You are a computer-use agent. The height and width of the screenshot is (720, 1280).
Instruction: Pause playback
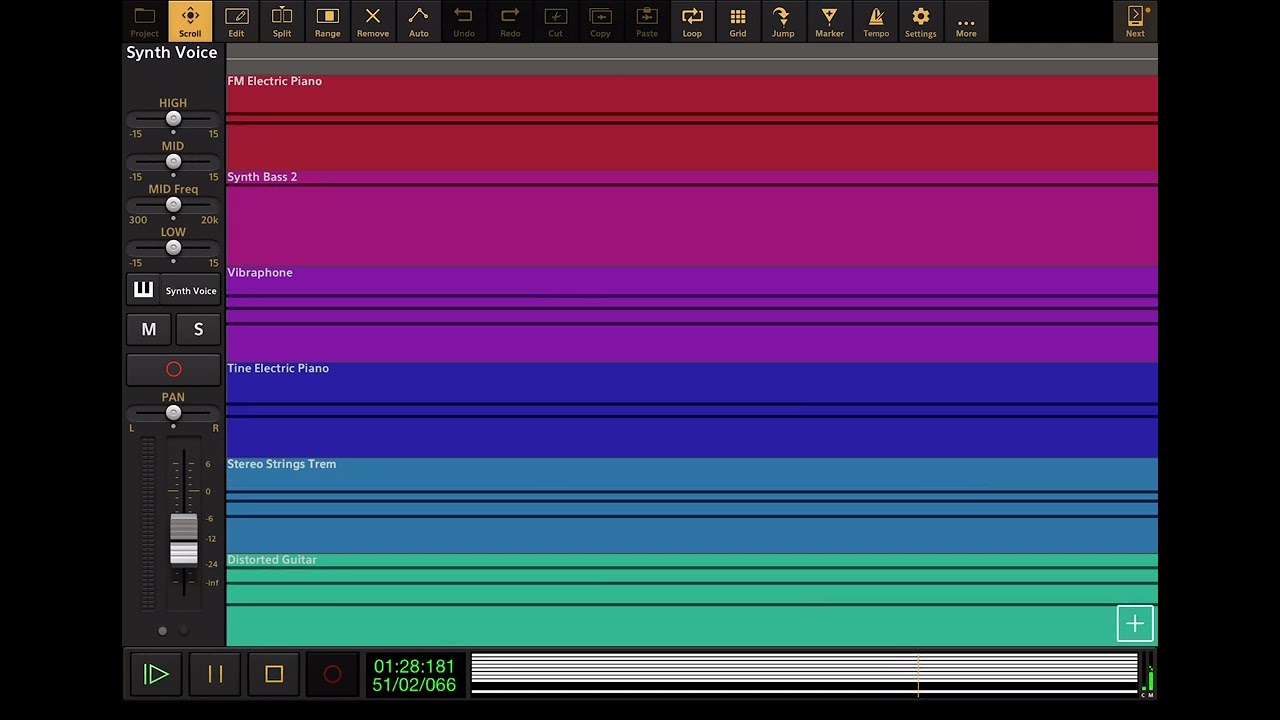click(x=215, y=674)
